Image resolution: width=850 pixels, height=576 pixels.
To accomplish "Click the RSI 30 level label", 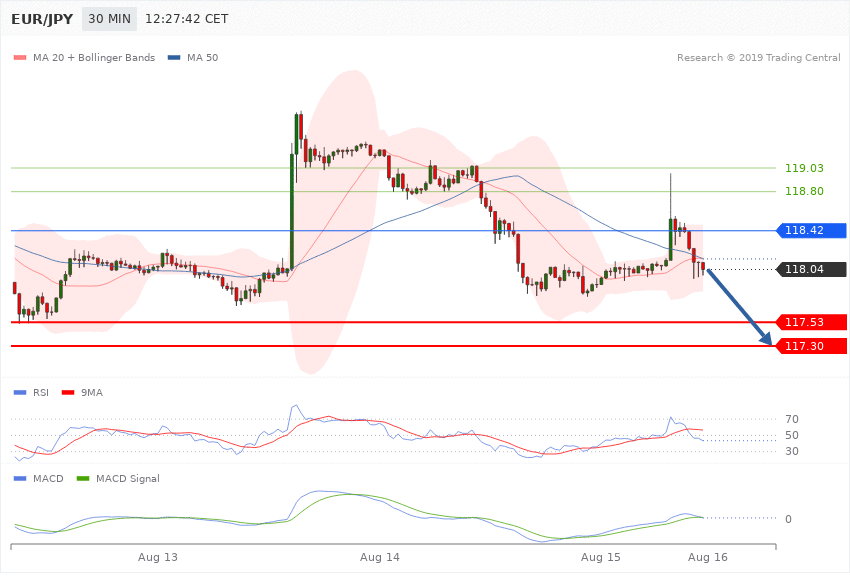I will 791,451.
